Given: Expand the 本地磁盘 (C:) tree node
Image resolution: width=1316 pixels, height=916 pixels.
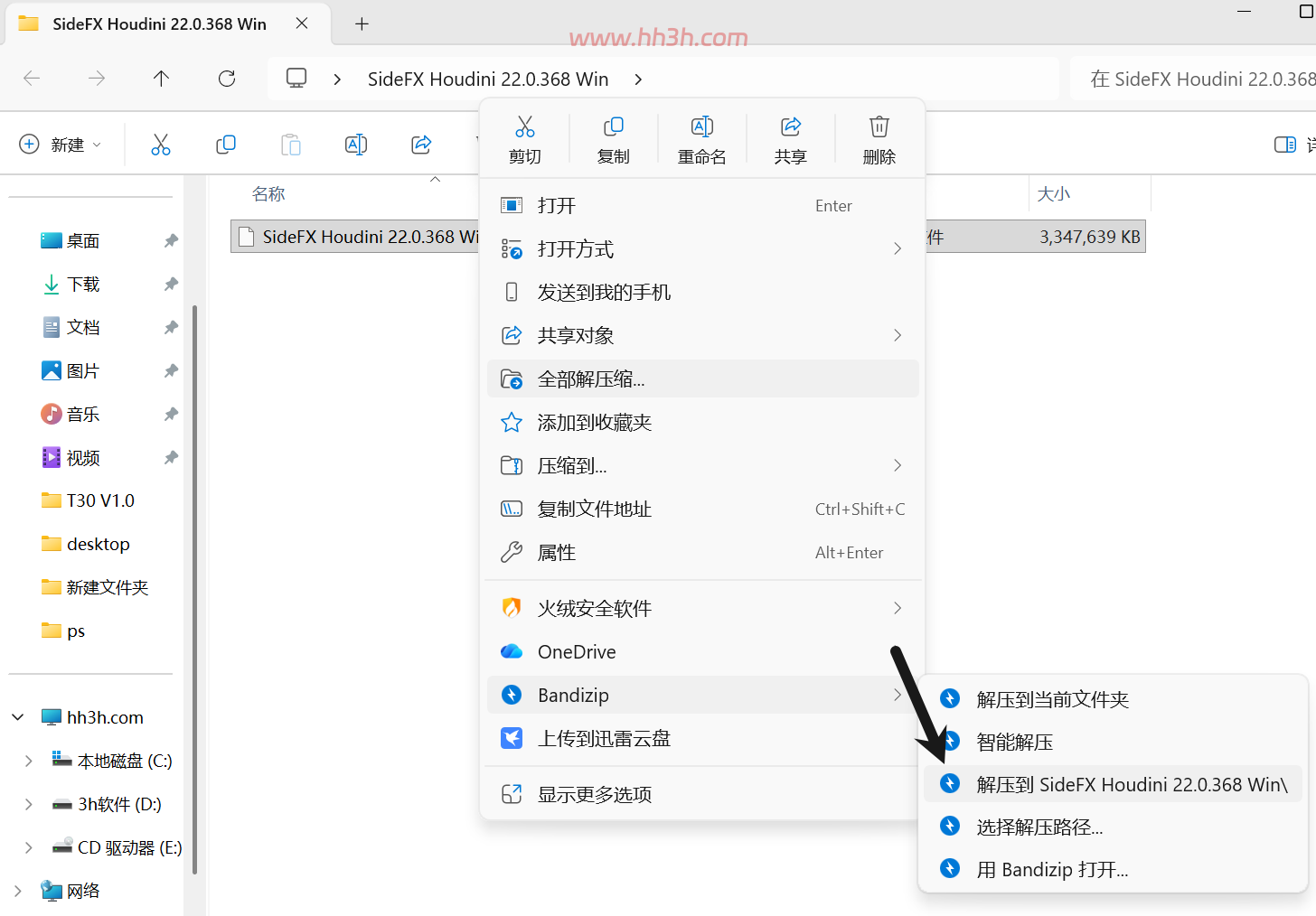Looking at the screenshot, I should click(29, 761).
